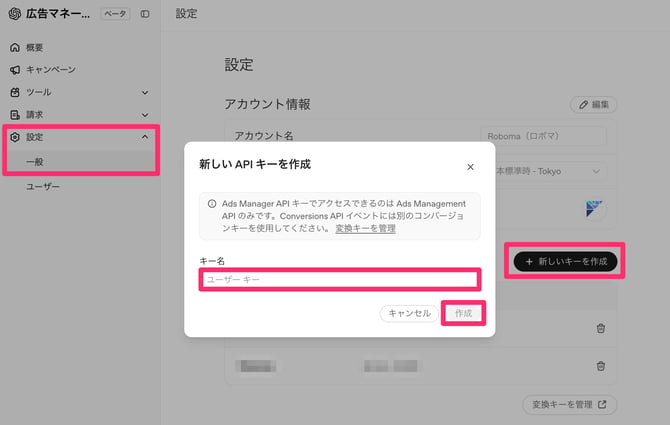Click the OpenAI logo icon
The height and width of the screenshot is (425, 670).
coord(15,14)
